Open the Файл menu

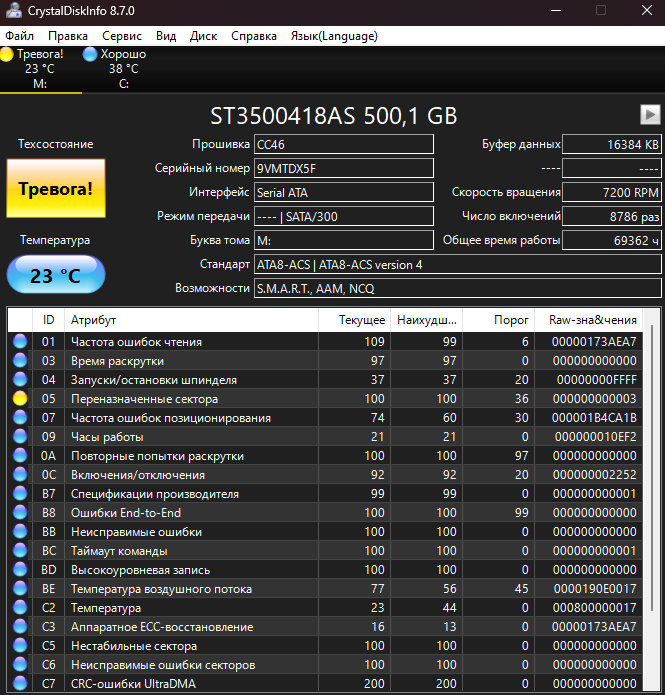coord(20,36)
